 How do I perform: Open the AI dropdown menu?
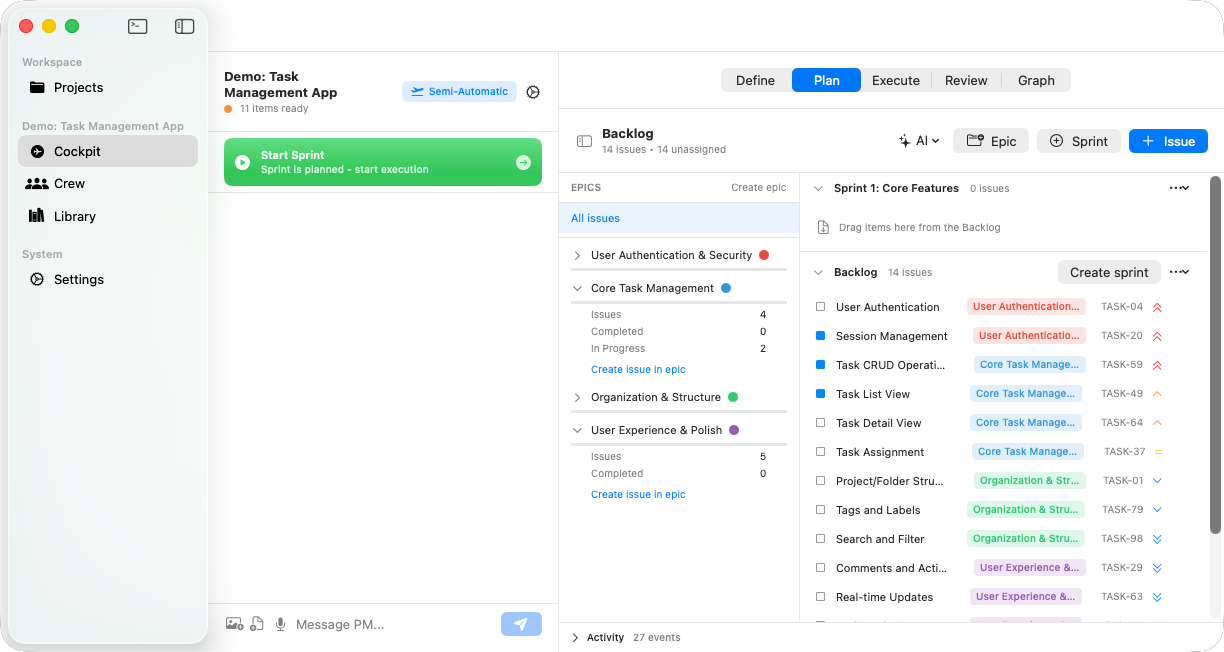(919, 141)
